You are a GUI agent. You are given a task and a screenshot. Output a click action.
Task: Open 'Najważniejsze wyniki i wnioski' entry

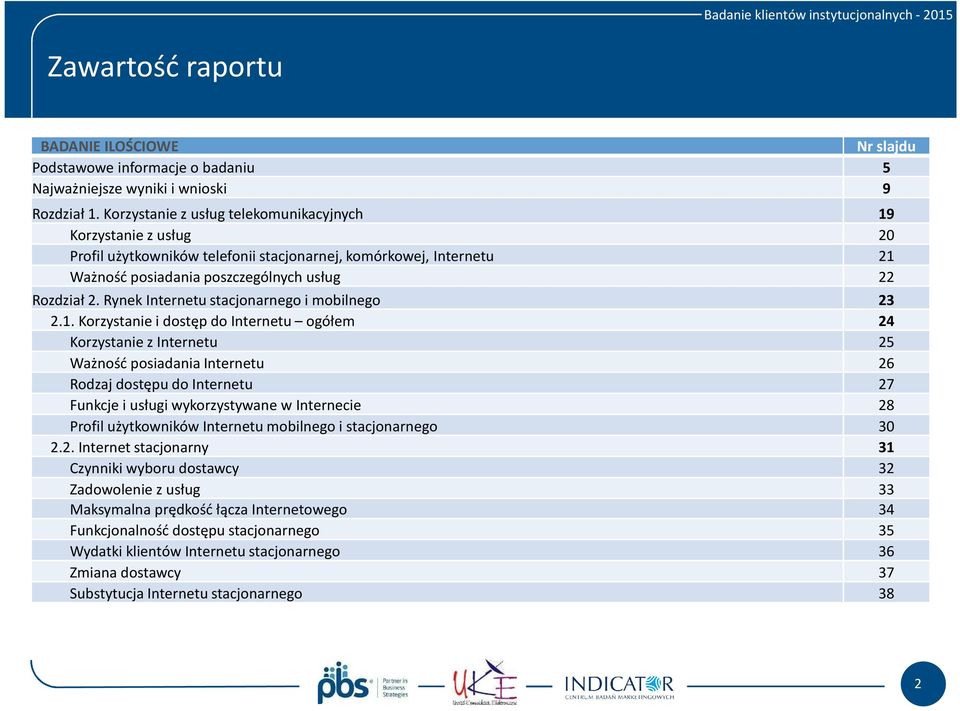pyautogui.click(x=129, y=189)
